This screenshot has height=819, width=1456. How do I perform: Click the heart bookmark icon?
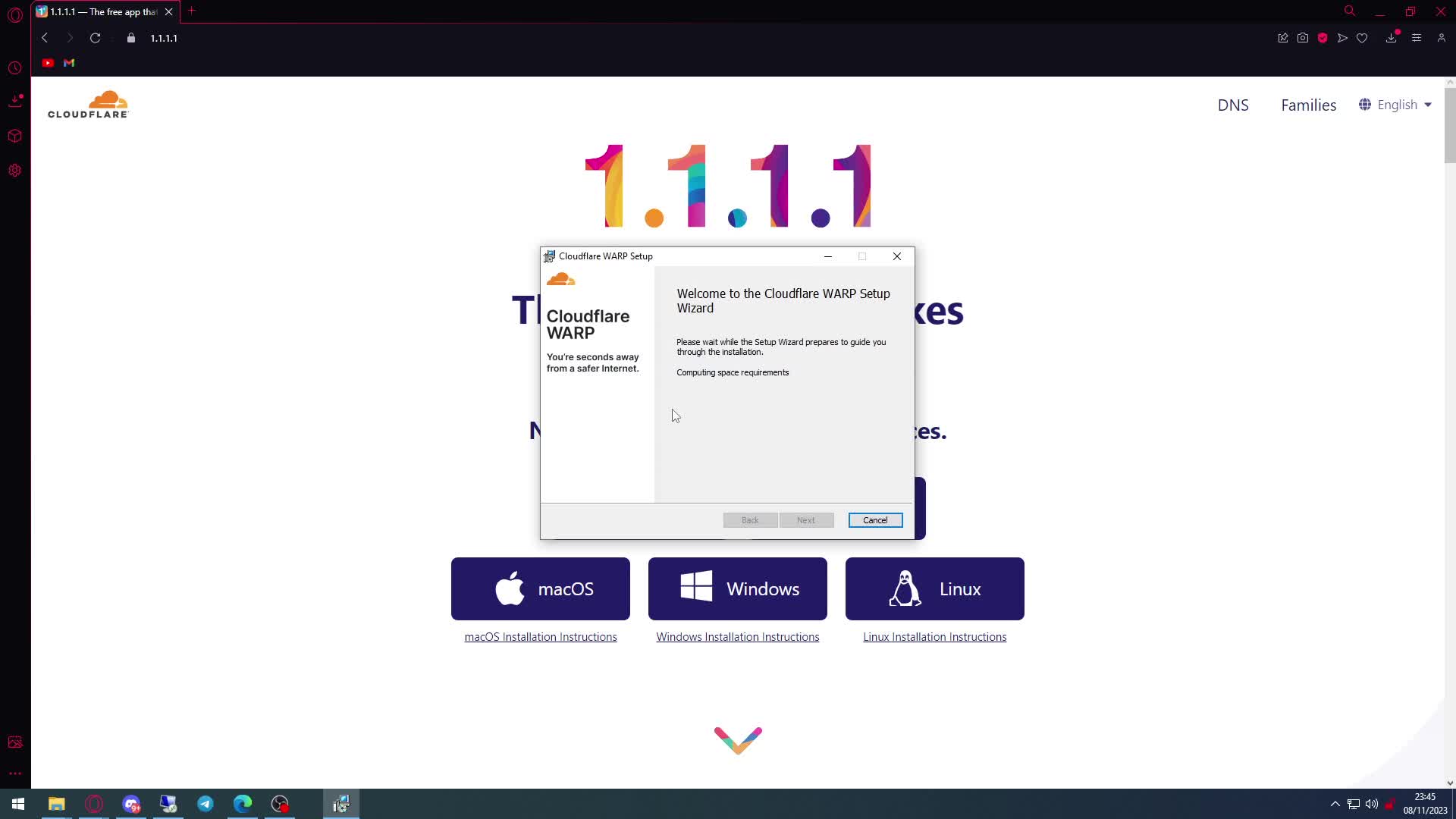pyautogui.click(x=1362, y=38)
